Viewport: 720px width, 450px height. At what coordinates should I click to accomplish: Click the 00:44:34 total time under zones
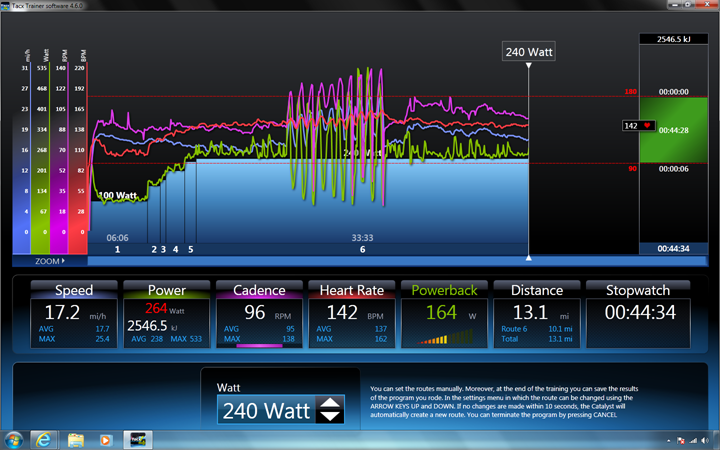click(673, 248)
